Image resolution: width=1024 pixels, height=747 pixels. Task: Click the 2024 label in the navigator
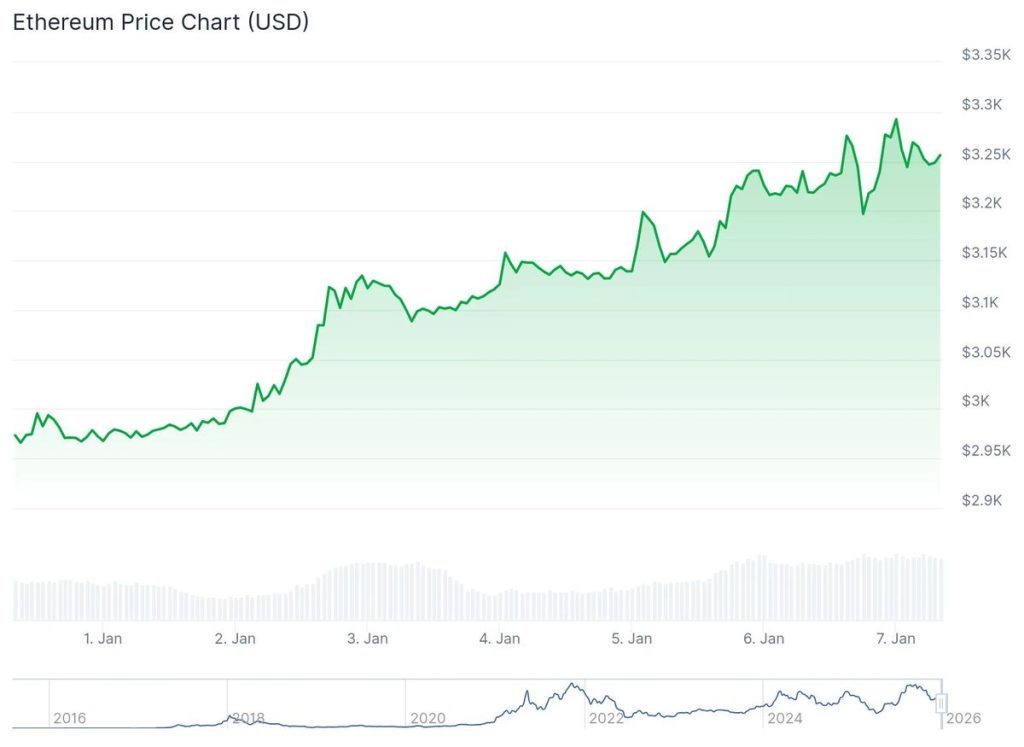pos(784,718)
